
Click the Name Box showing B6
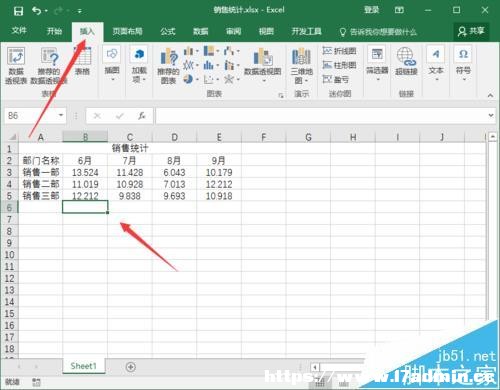(x=31, y=116)
